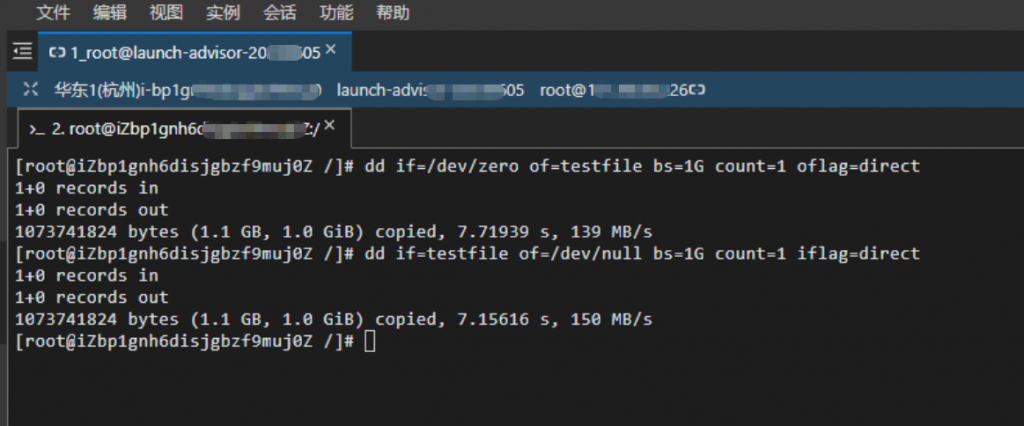Image resolution: width=1024 pixels, height=426 pixels.
Task: Open the 实例 (Instance) menu
Action: pyautogui.click(x=223, y=13)
